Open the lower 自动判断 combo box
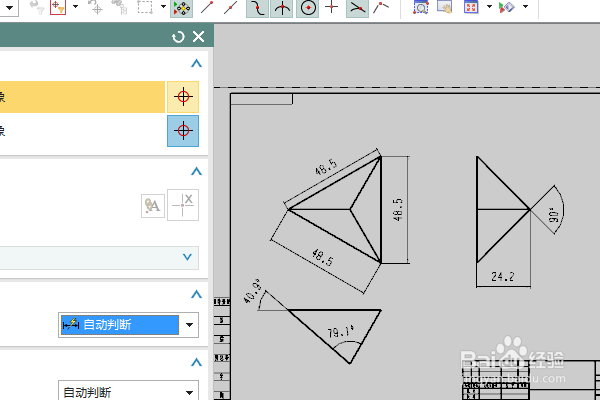 tap(129, 391)
